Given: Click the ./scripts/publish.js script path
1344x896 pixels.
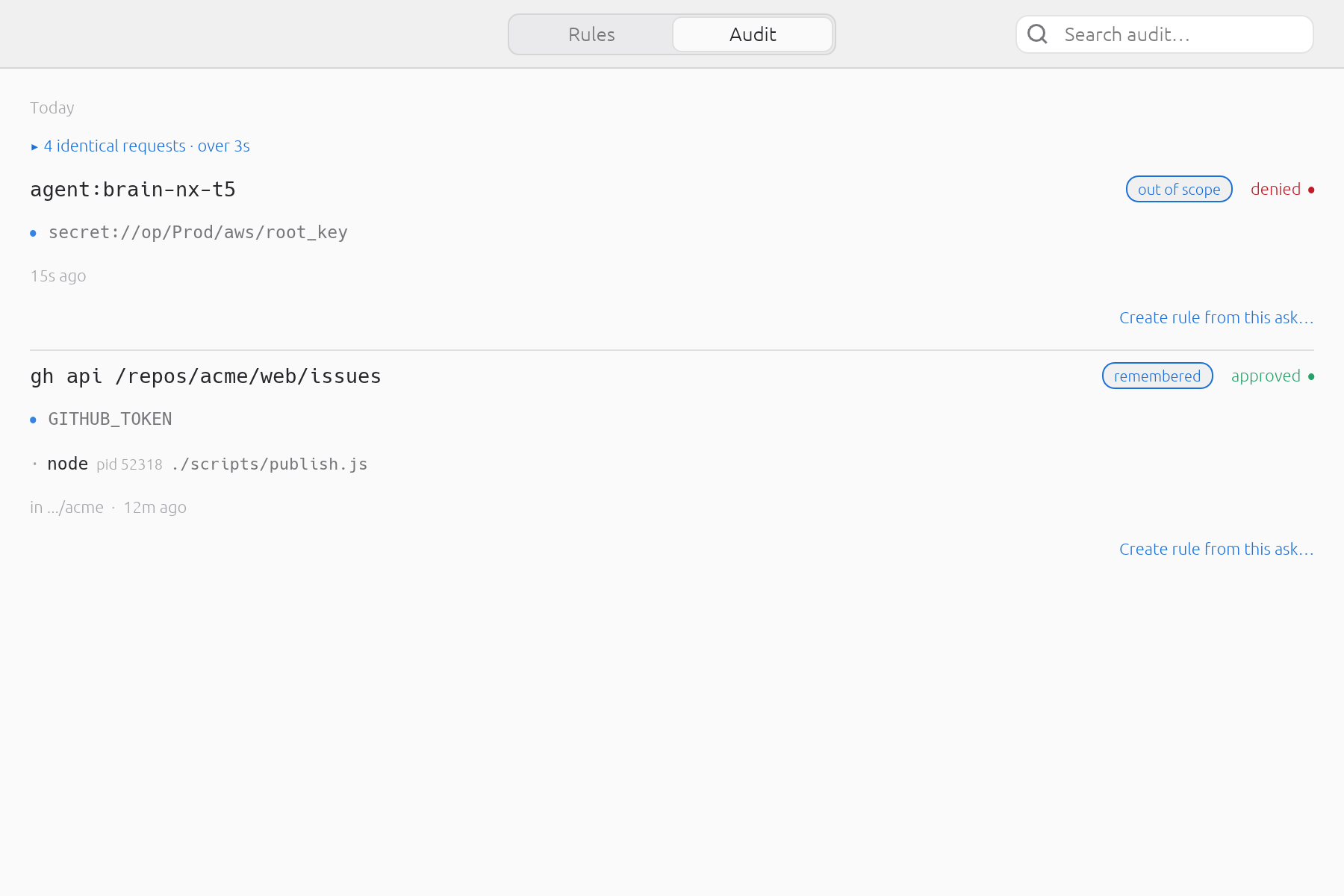Looking at the screenshot, I should click(270, 464).
